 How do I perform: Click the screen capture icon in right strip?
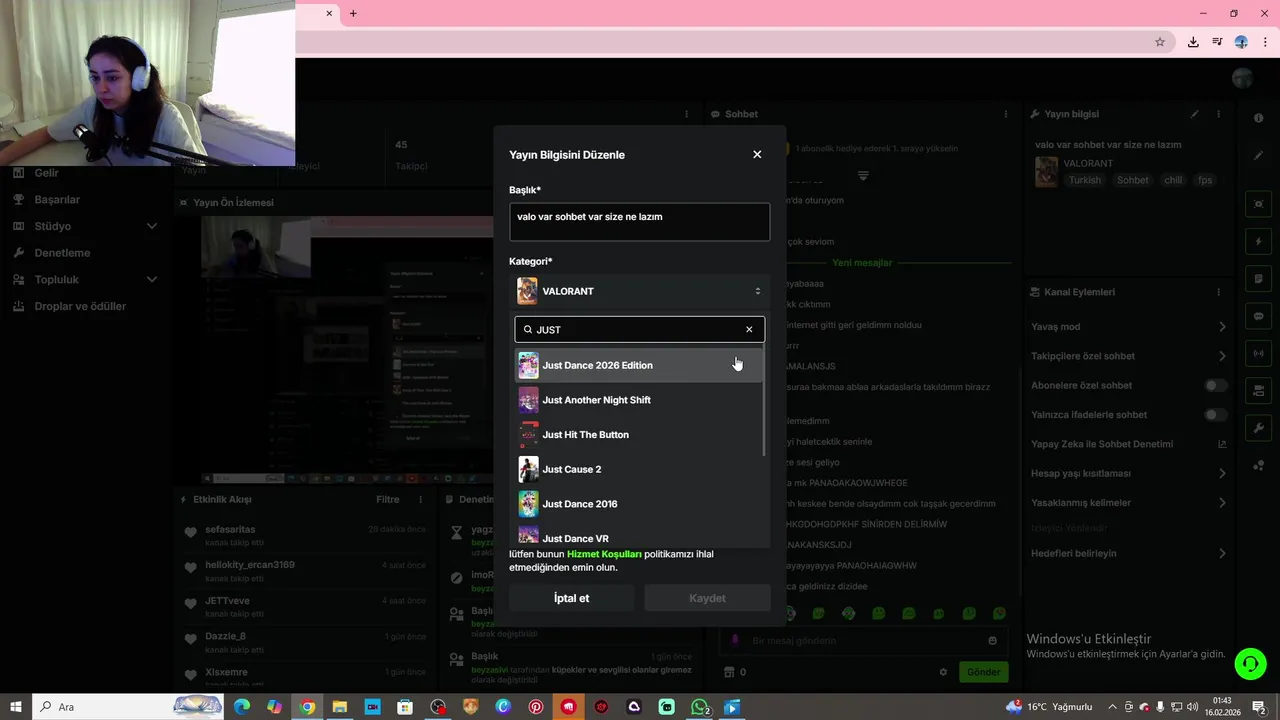(x=1258, y=204)
